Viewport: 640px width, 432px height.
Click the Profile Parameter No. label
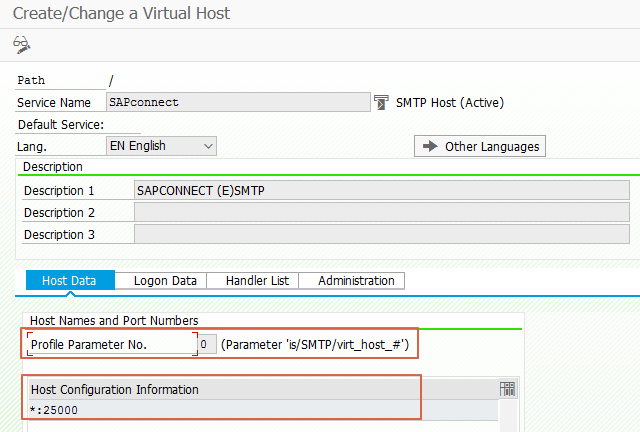point(89,345)
